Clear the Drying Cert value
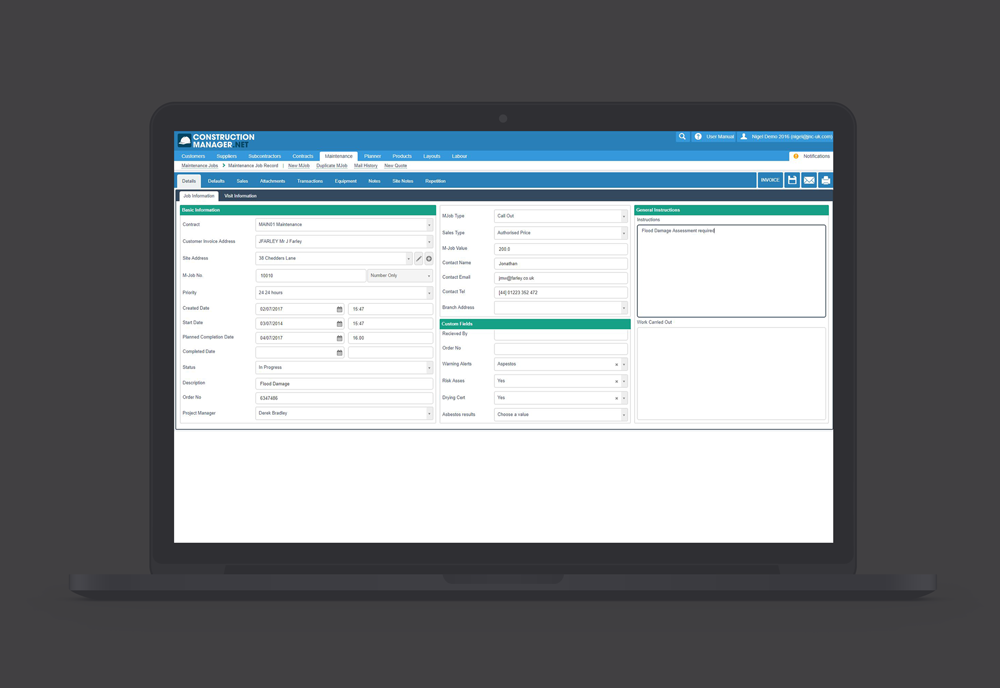The image size is (1000, 688). click(616, 398)
